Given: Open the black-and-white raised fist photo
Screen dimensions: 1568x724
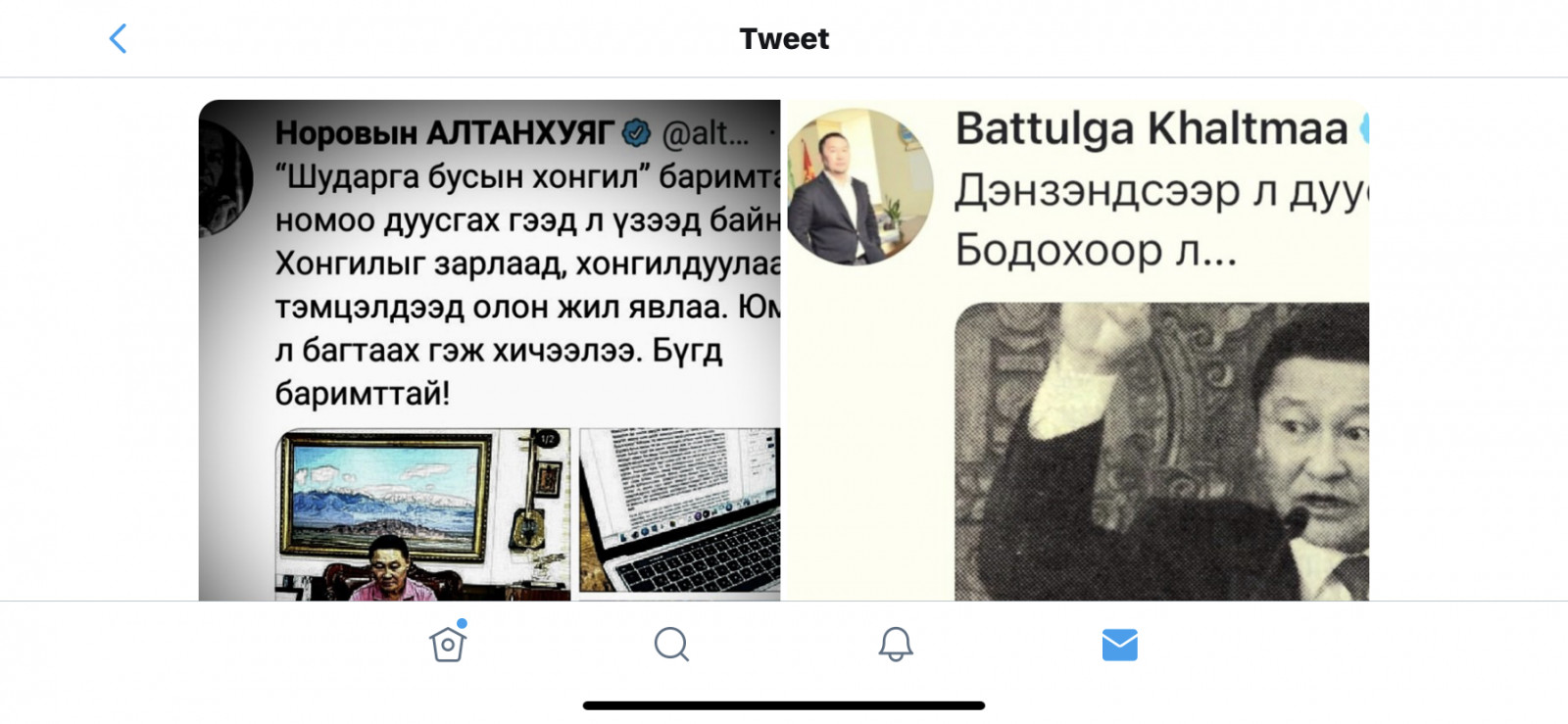Looking at the screenshot, I should tap(1161, 451).
